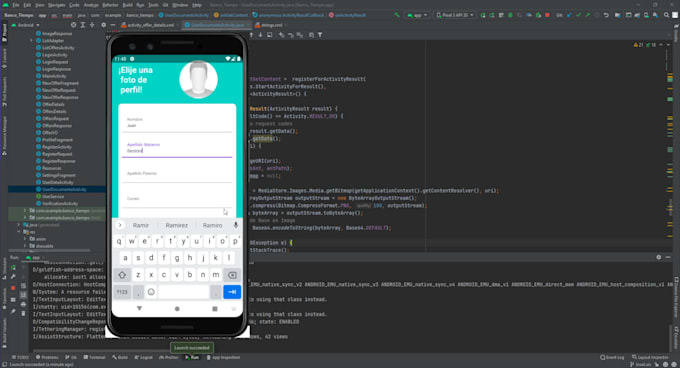Click the Git commit checkmark icon

(578, 15)
